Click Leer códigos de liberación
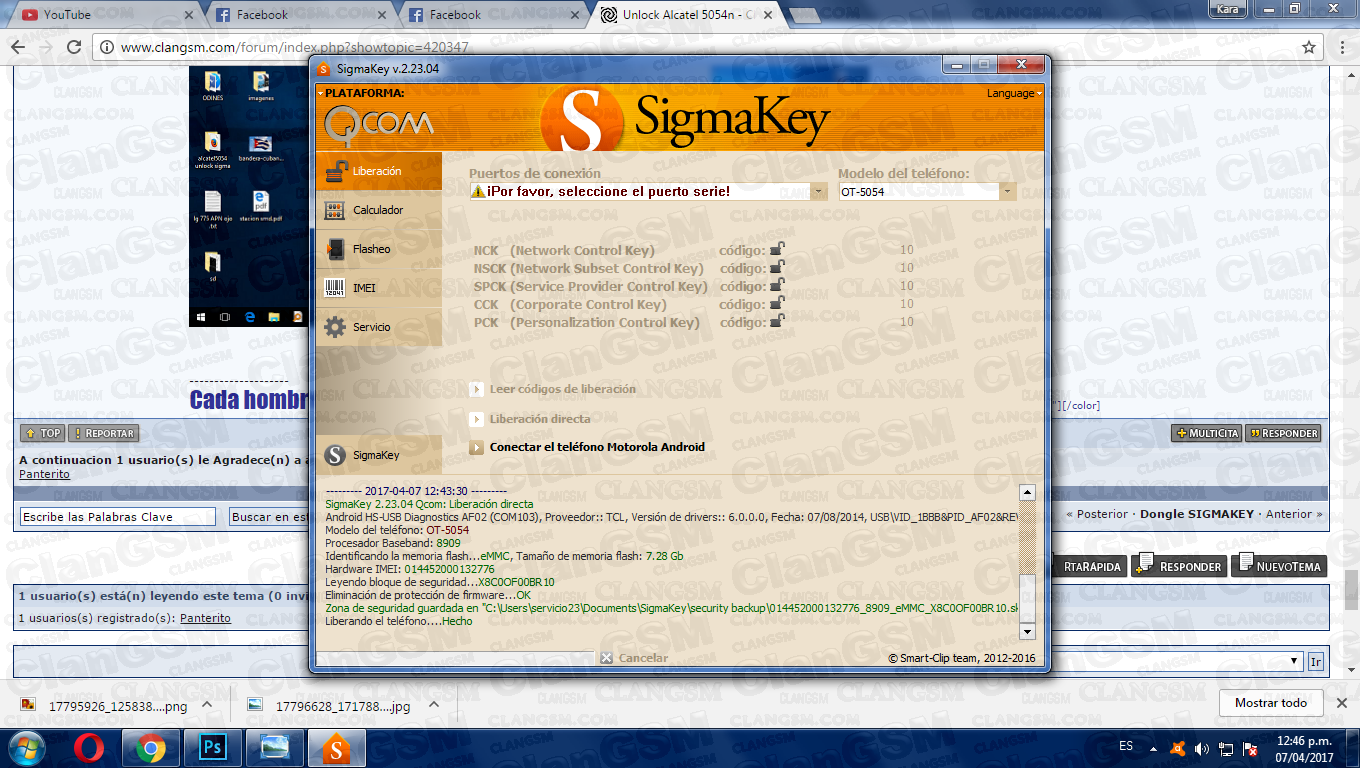 553,389
